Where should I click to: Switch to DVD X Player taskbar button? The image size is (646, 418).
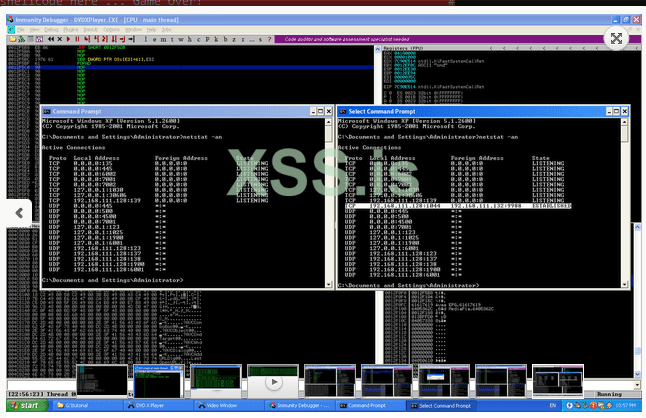(x=158, y=406)
